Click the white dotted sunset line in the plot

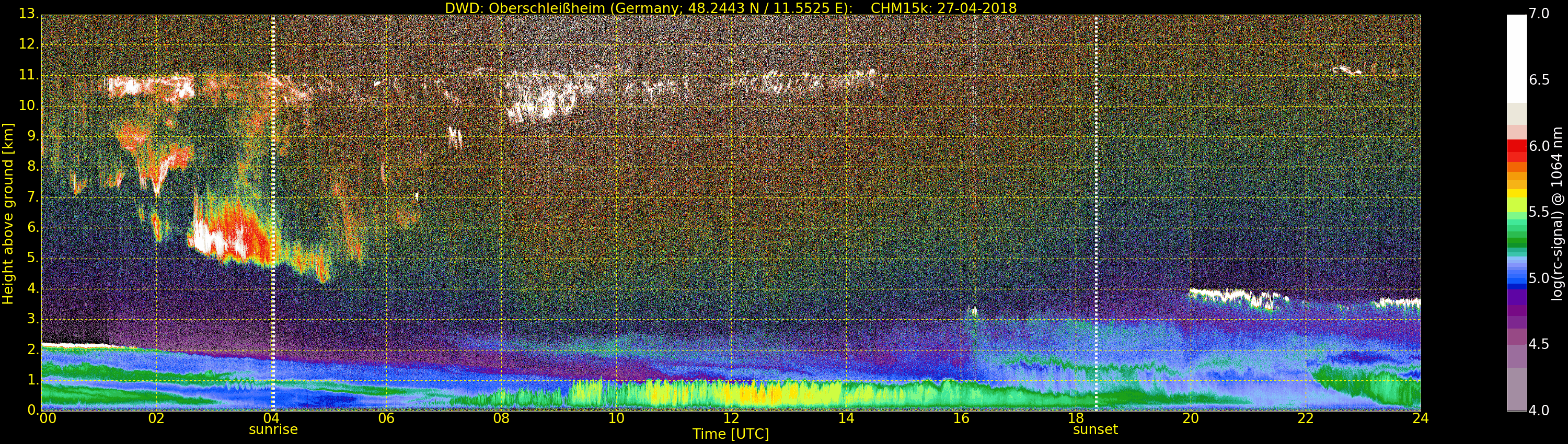pyautogui.click(x=1096, y=213)
